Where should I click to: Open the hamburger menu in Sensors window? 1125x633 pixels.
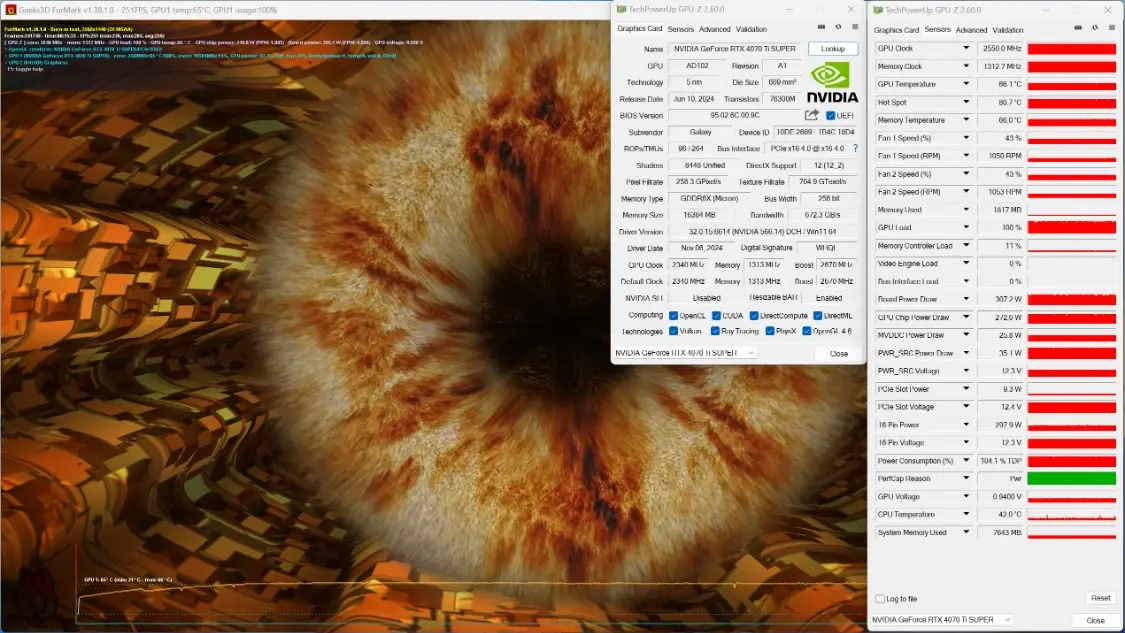(1111, 28)
